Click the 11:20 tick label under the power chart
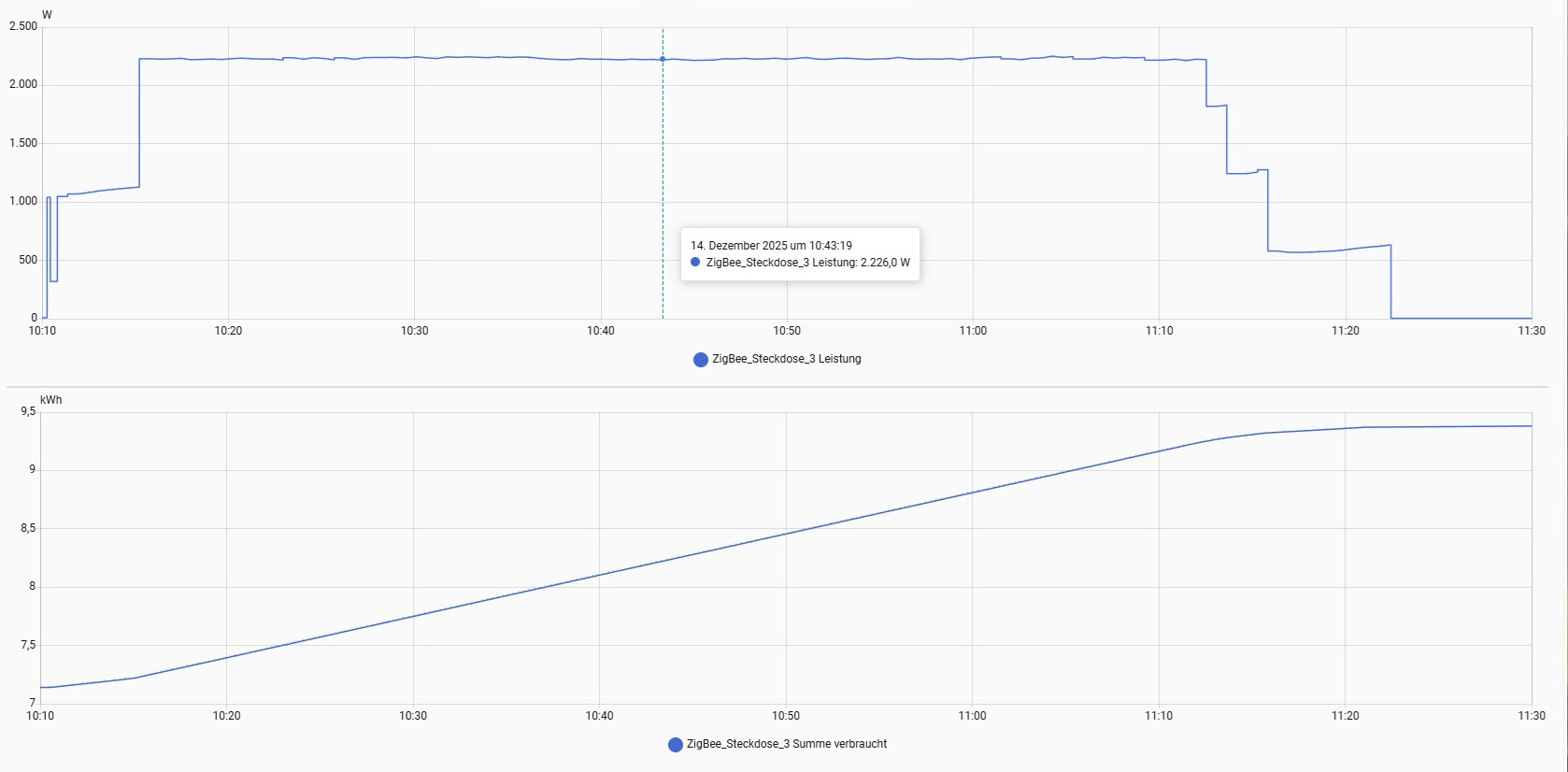The height and width of the screenshot is (772, 1568). coord(1345,331)
